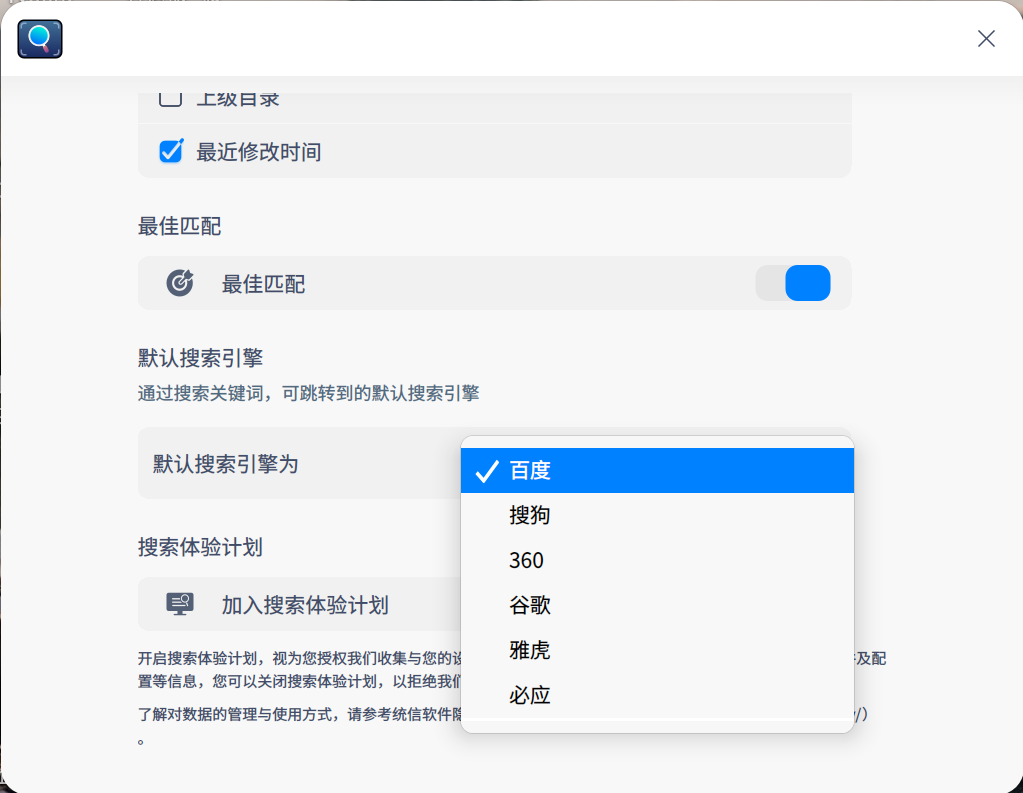Click the 搜索体验计划 section heading

click(x=200, y=547)
